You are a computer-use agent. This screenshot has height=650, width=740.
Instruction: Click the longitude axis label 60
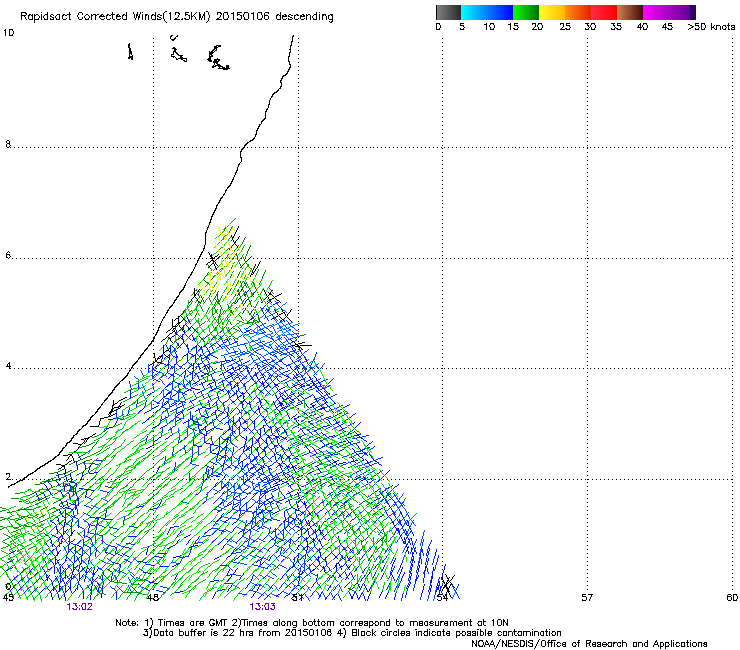tap(732, 598)
